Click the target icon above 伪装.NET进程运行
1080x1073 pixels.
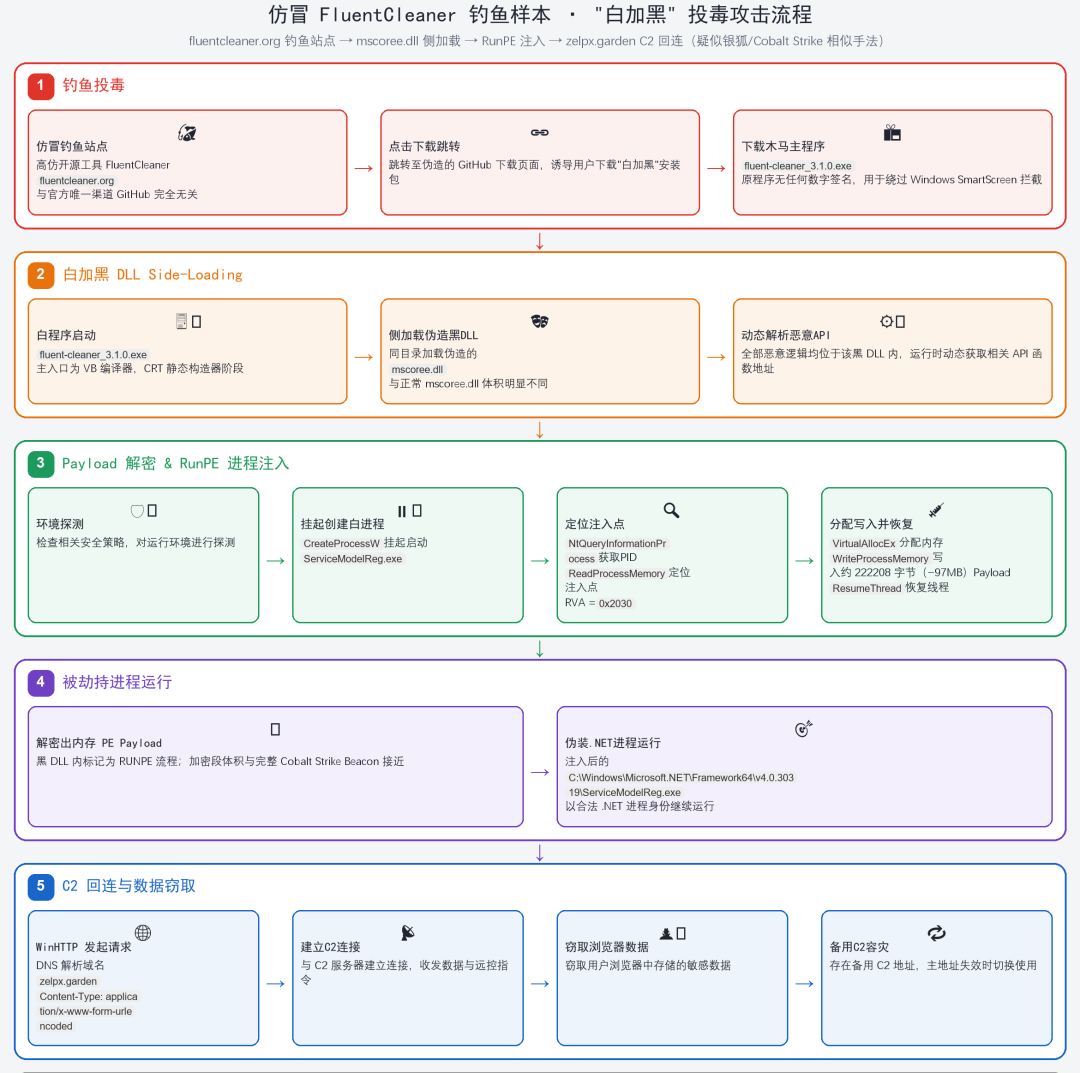804,729
